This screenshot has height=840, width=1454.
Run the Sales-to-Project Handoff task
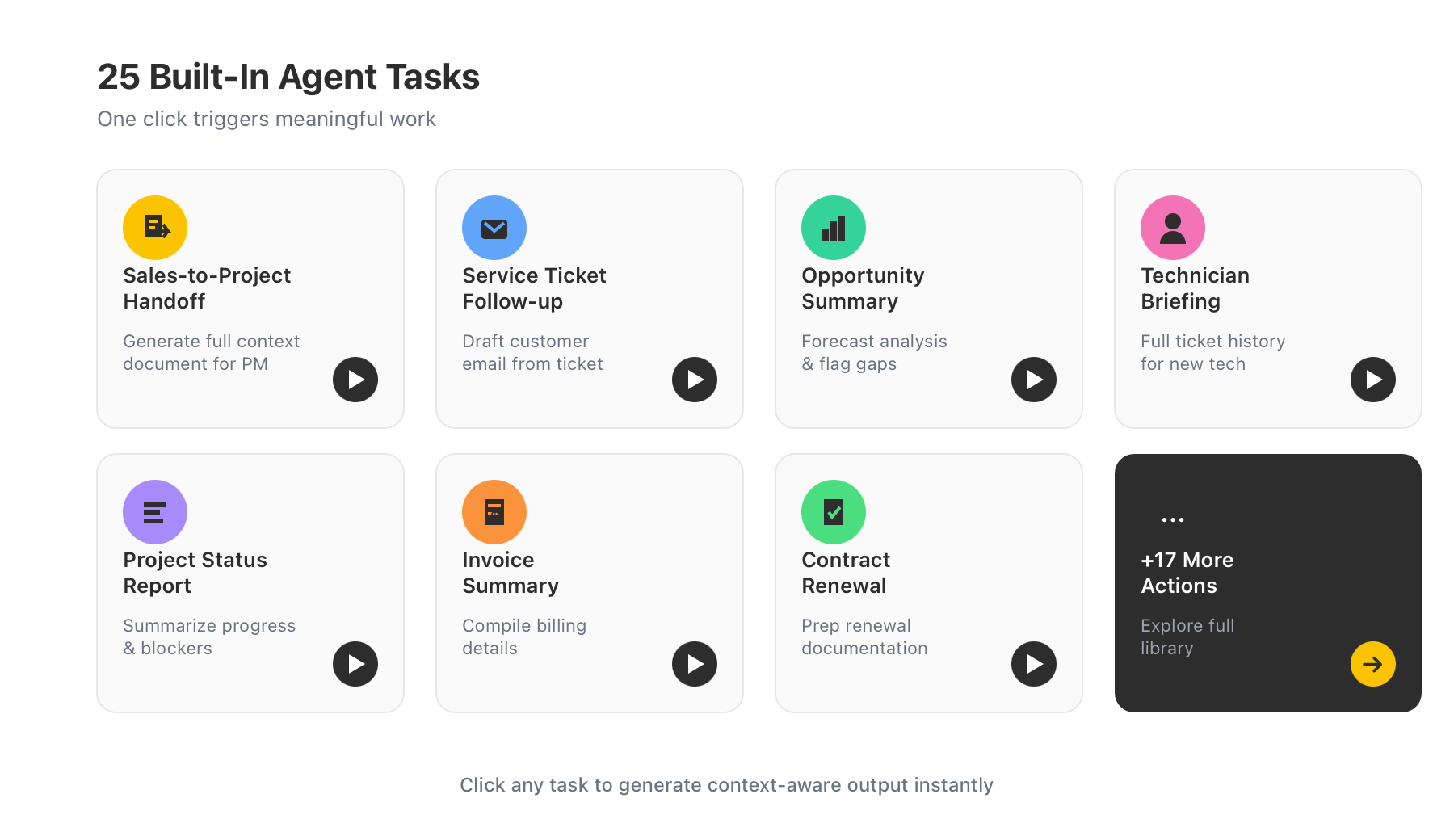pyautogui.click(x=355, y=380)
